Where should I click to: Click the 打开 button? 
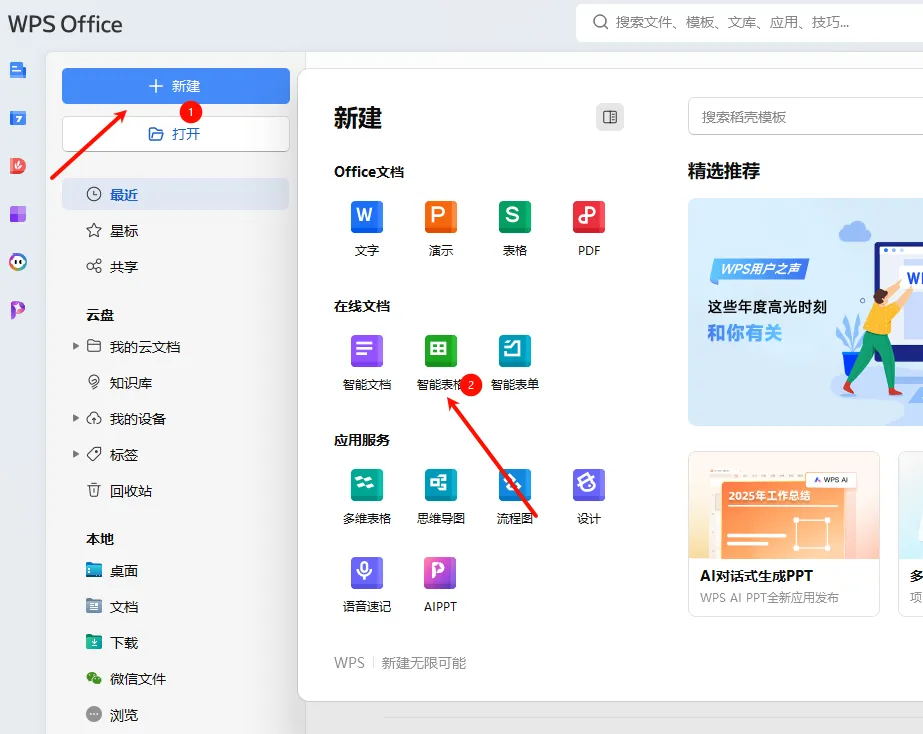coord(175,134)
